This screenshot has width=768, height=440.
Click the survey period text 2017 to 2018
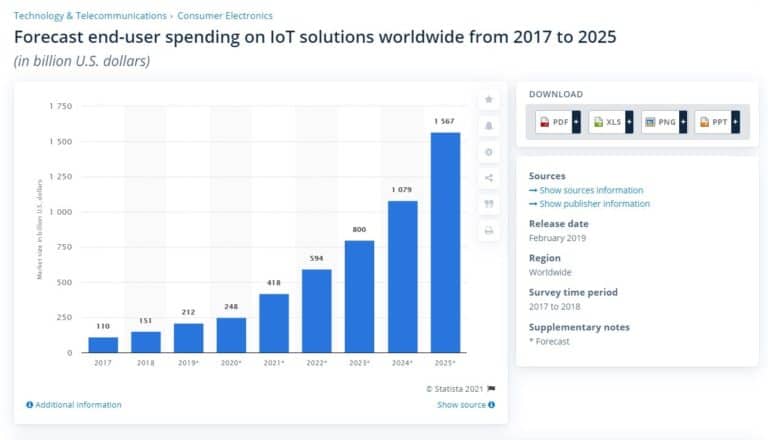554,307
